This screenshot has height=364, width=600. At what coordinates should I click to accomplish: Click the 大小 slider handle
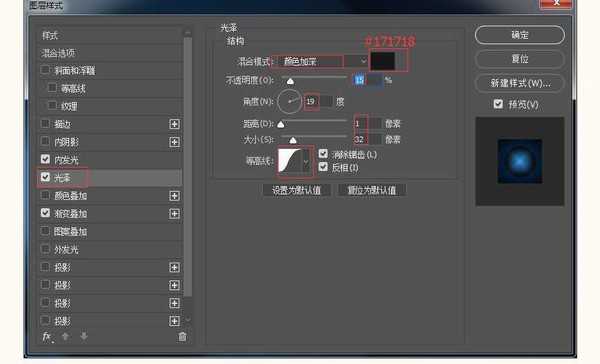pos(293,140)
